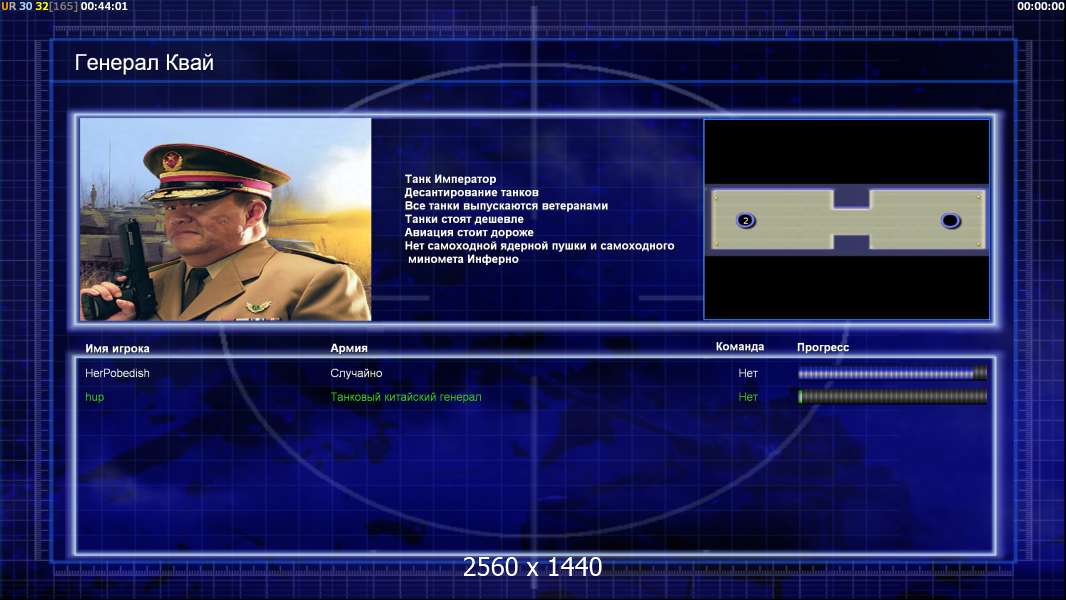Viewport: 1066px width, 600px height.
Task: Click the "Генерал Квай" title text
Action: tap(144, 63)
